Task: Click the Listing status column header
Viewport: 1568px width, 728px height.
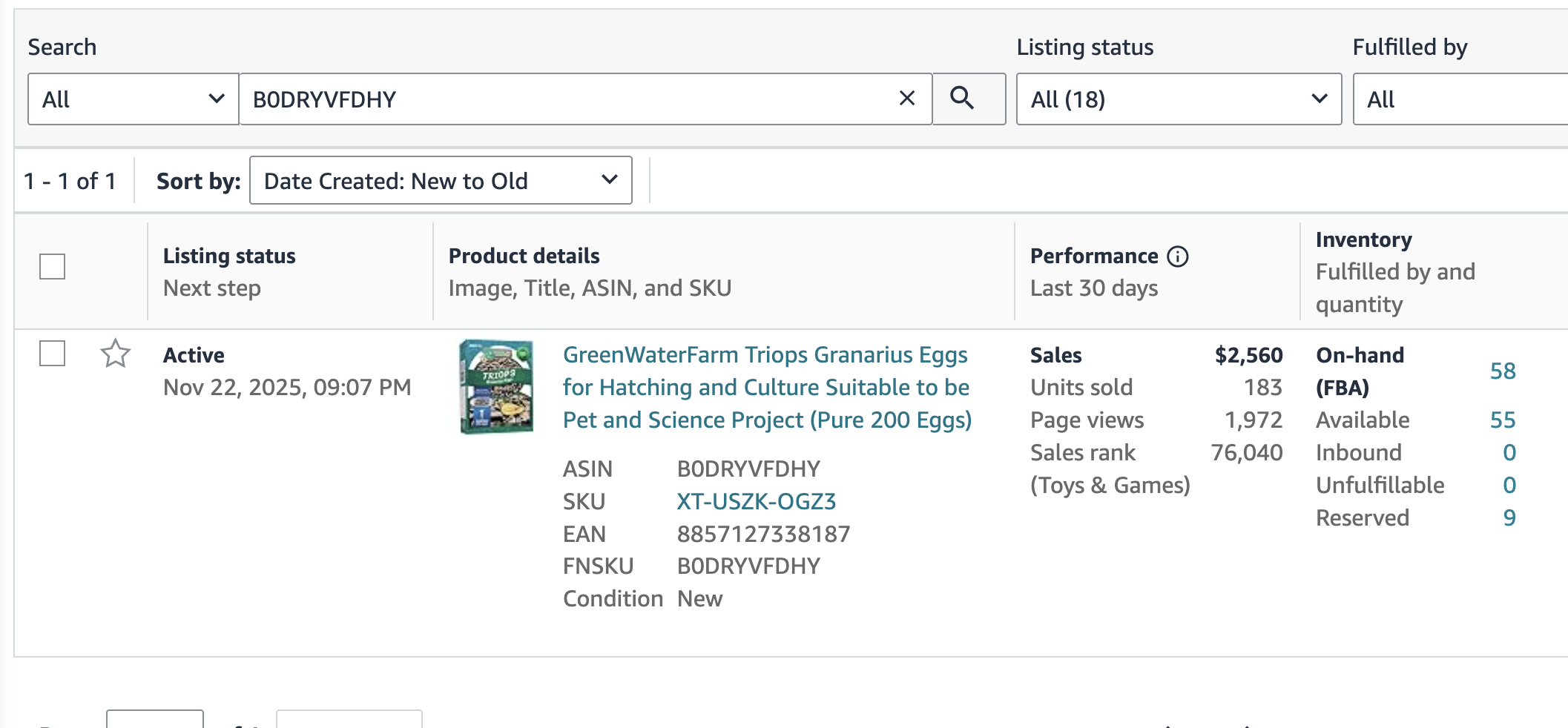Action: point(229,256)
